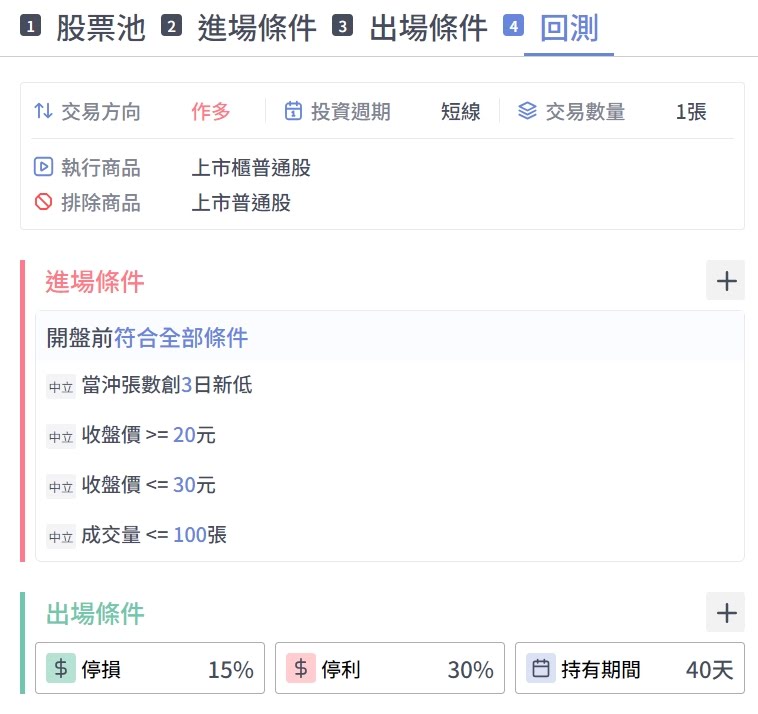Click the 排除商品 prohibited icon
758x714 pixels.
pyautogui.click(x=43, y=203)
